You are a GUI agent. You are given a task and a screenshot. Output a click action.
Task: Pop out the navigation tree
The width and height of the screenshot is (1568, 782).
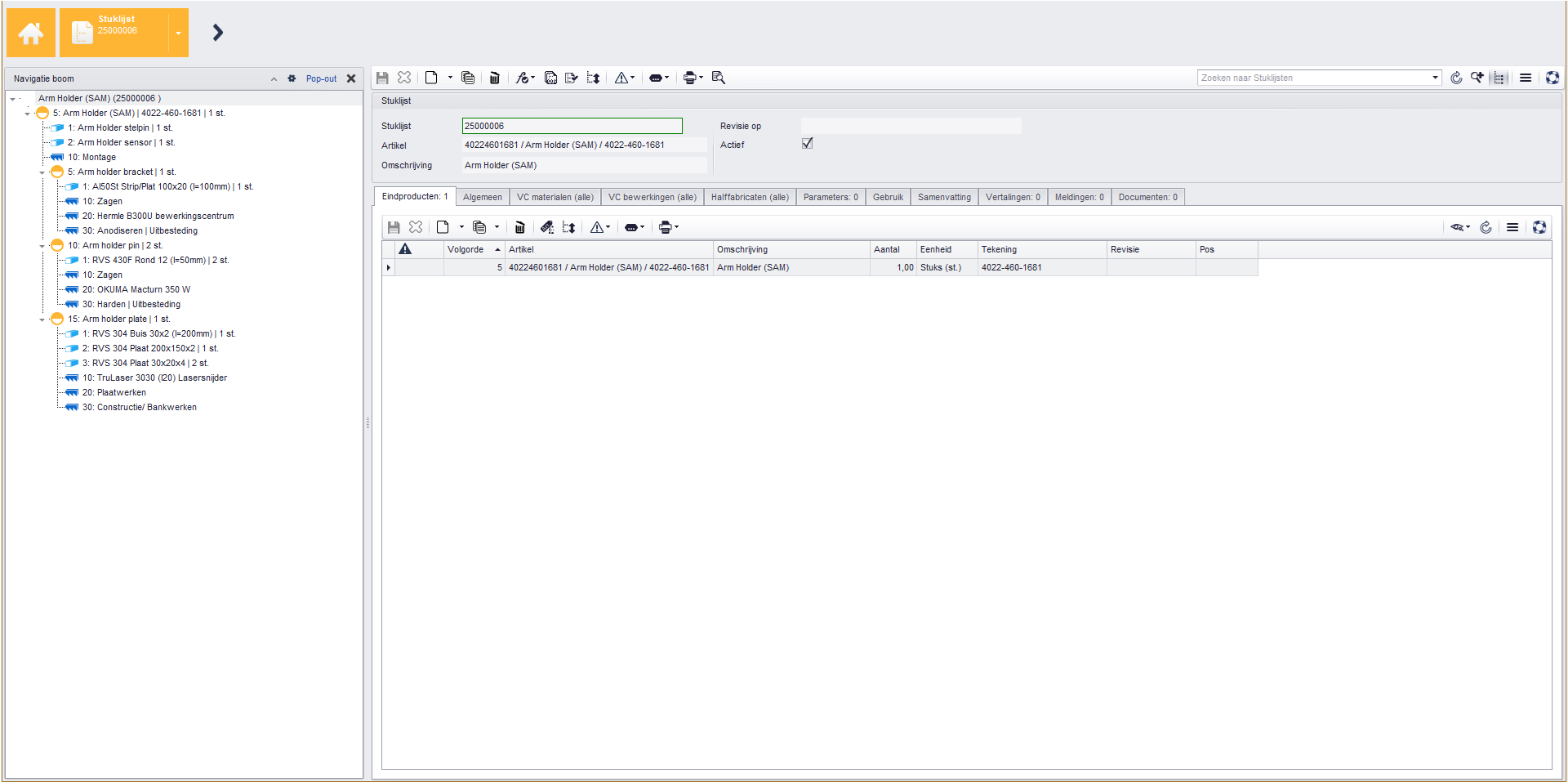[321, 79]
